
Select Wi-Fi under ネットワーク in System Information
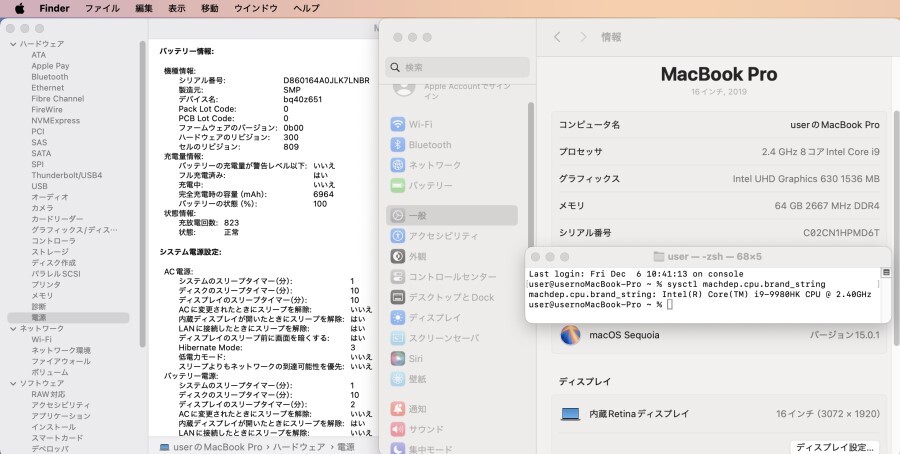(41, 339)
